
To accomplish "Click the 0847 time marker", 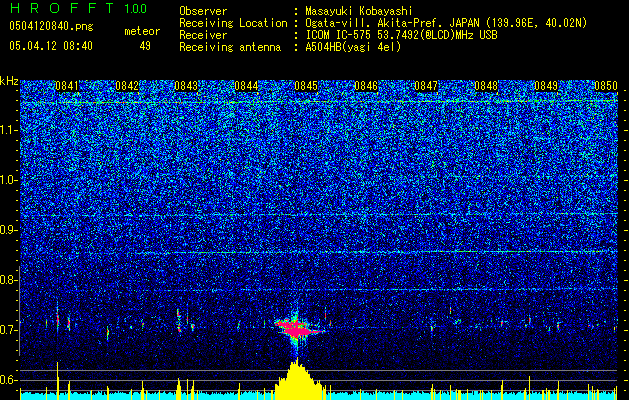I will pos(426,86).
